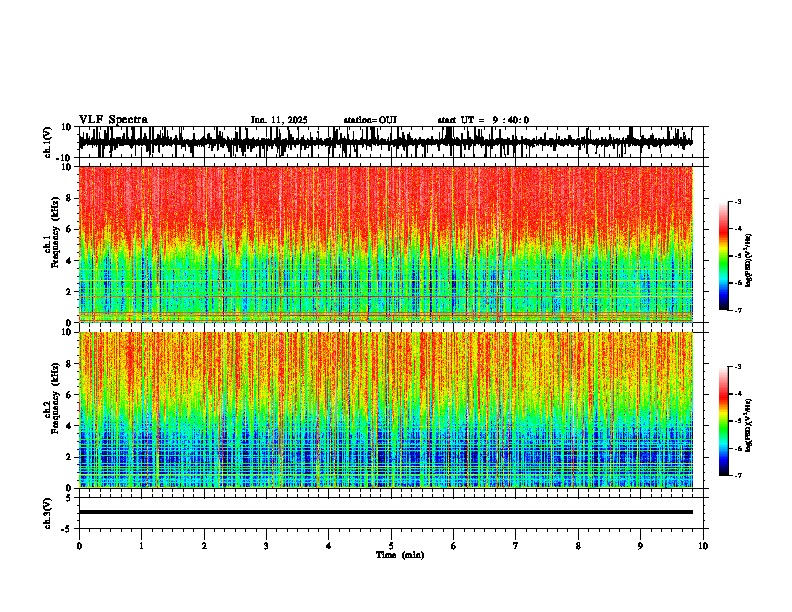
Task: Click the "4" tick on the time axis
Action: click(329, 546)
